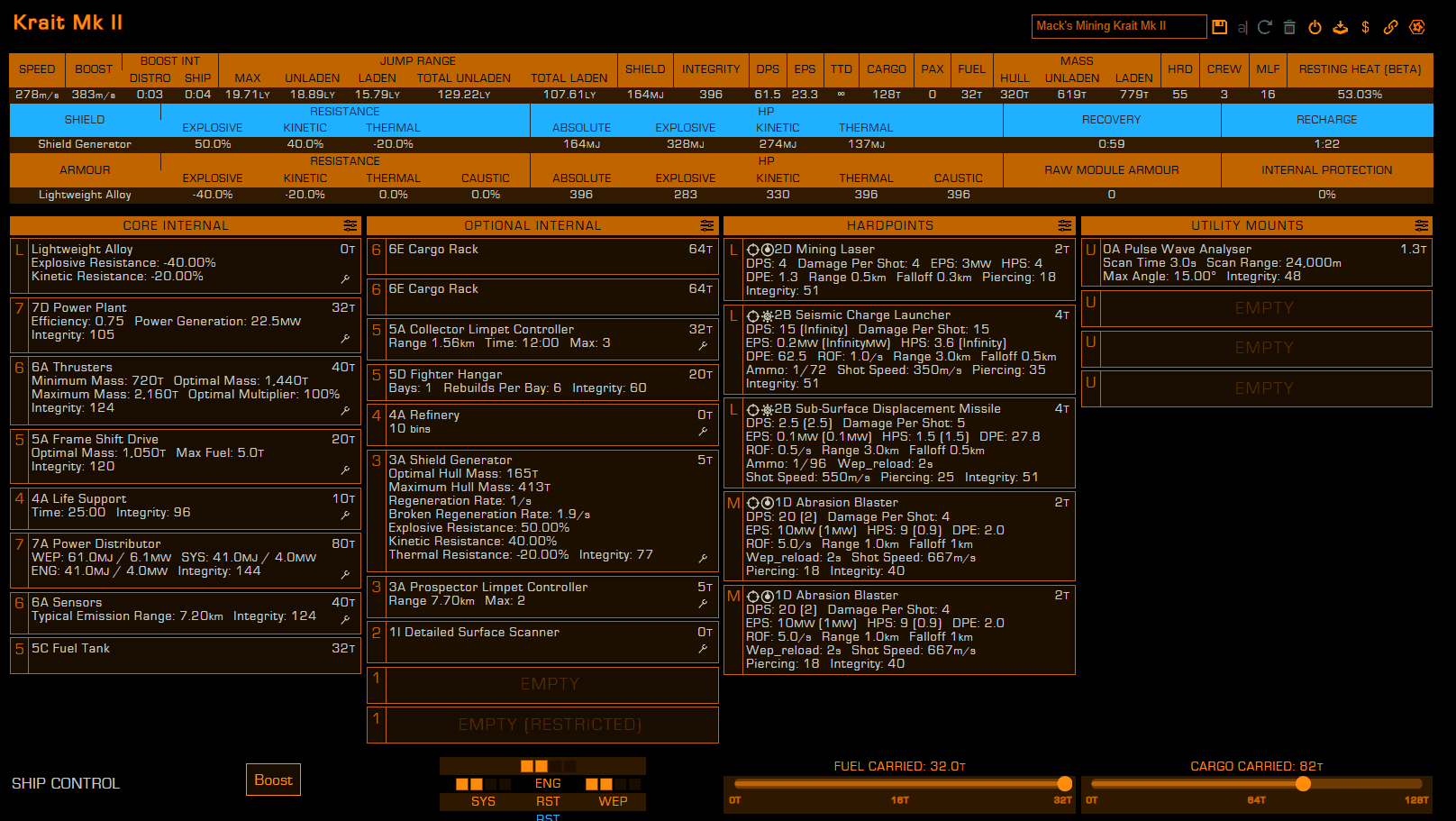Click the delete build trash can icon
The height and width of the screenshot is (821, 1456).
pos(1289,27)
